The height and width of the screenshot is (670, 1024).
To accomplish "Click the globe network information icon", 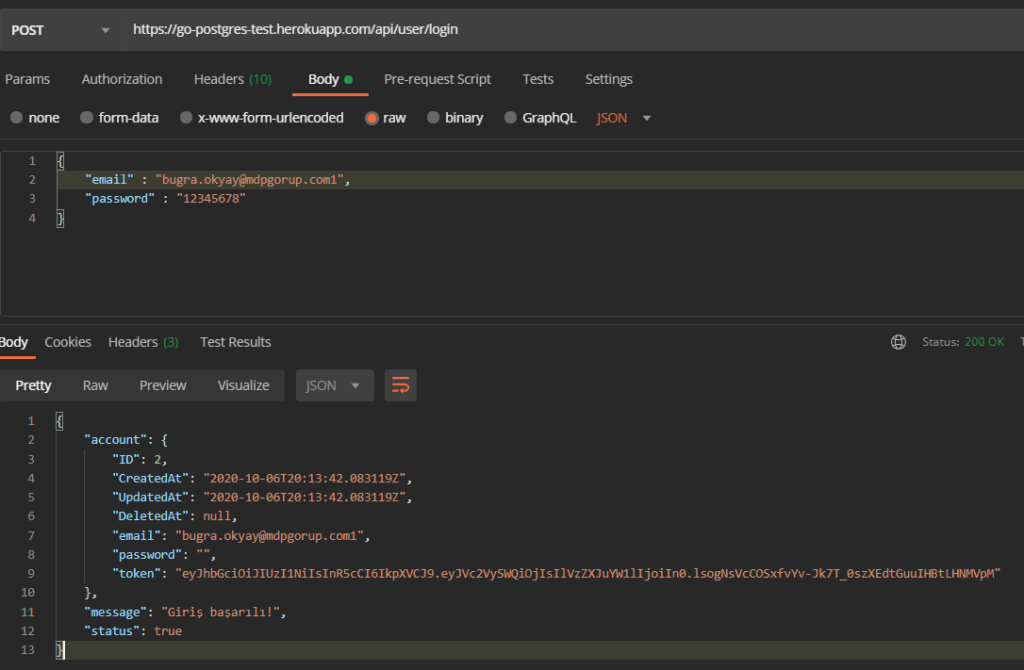I will [898, 341].
